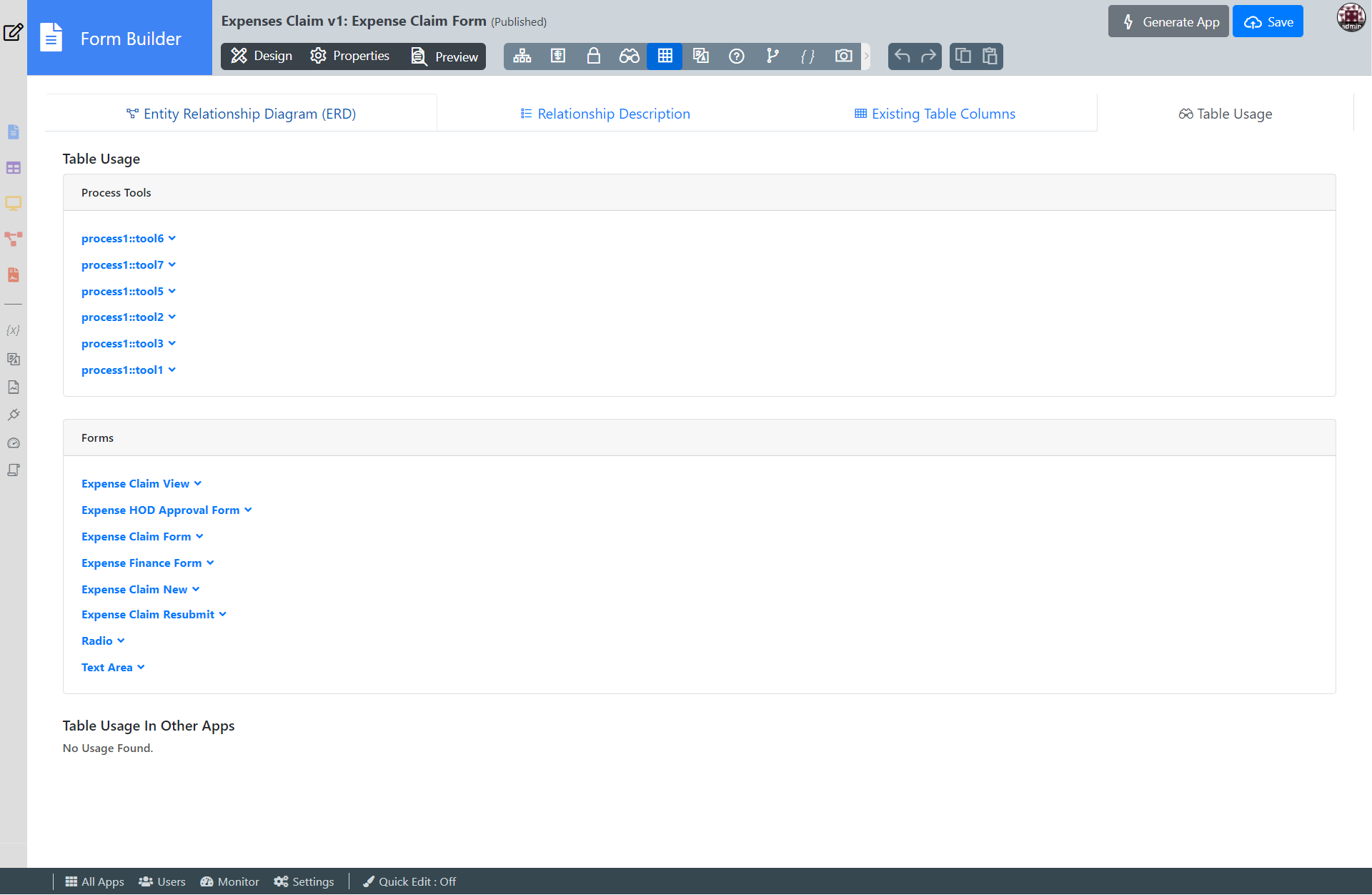
Task: Click the hierarchy tree structure icon
Action: coord(522,56)
